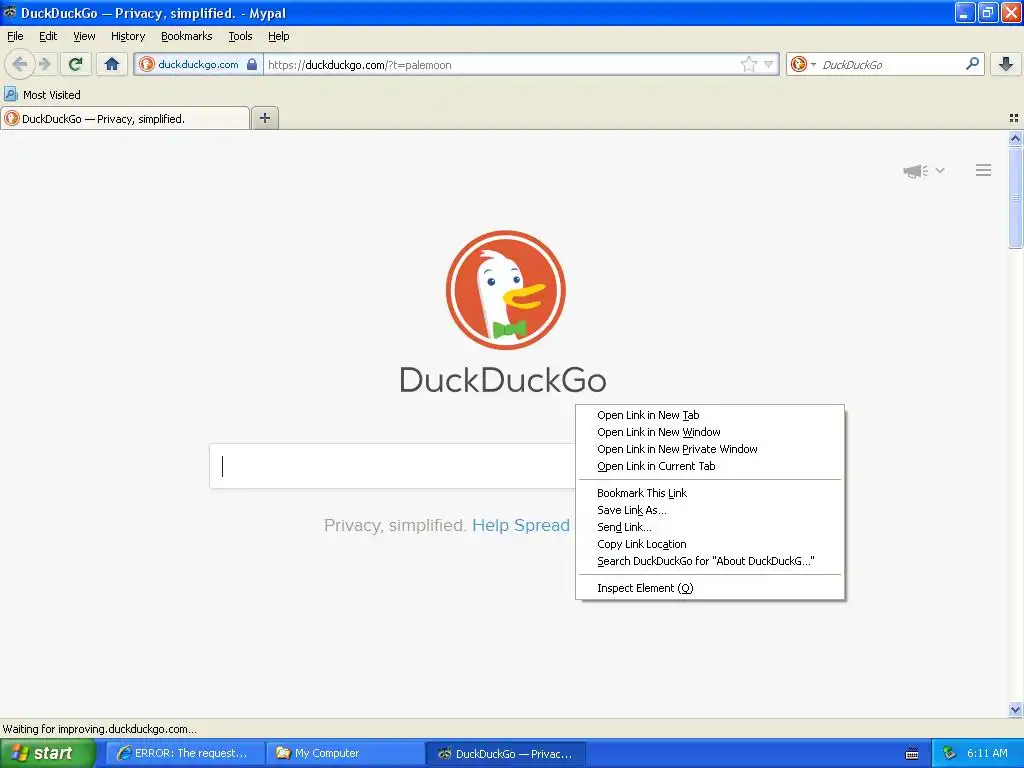Click the vertical scrollbar thumb
Image resolution: width=1024 pixels, height=768 pixels.
coord(1015,197)
